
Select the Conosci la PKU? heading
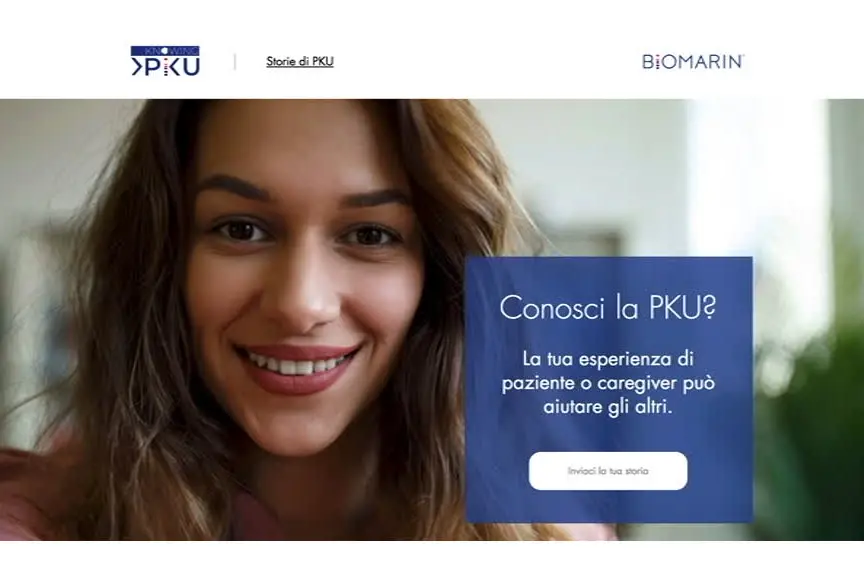[608, 306]
